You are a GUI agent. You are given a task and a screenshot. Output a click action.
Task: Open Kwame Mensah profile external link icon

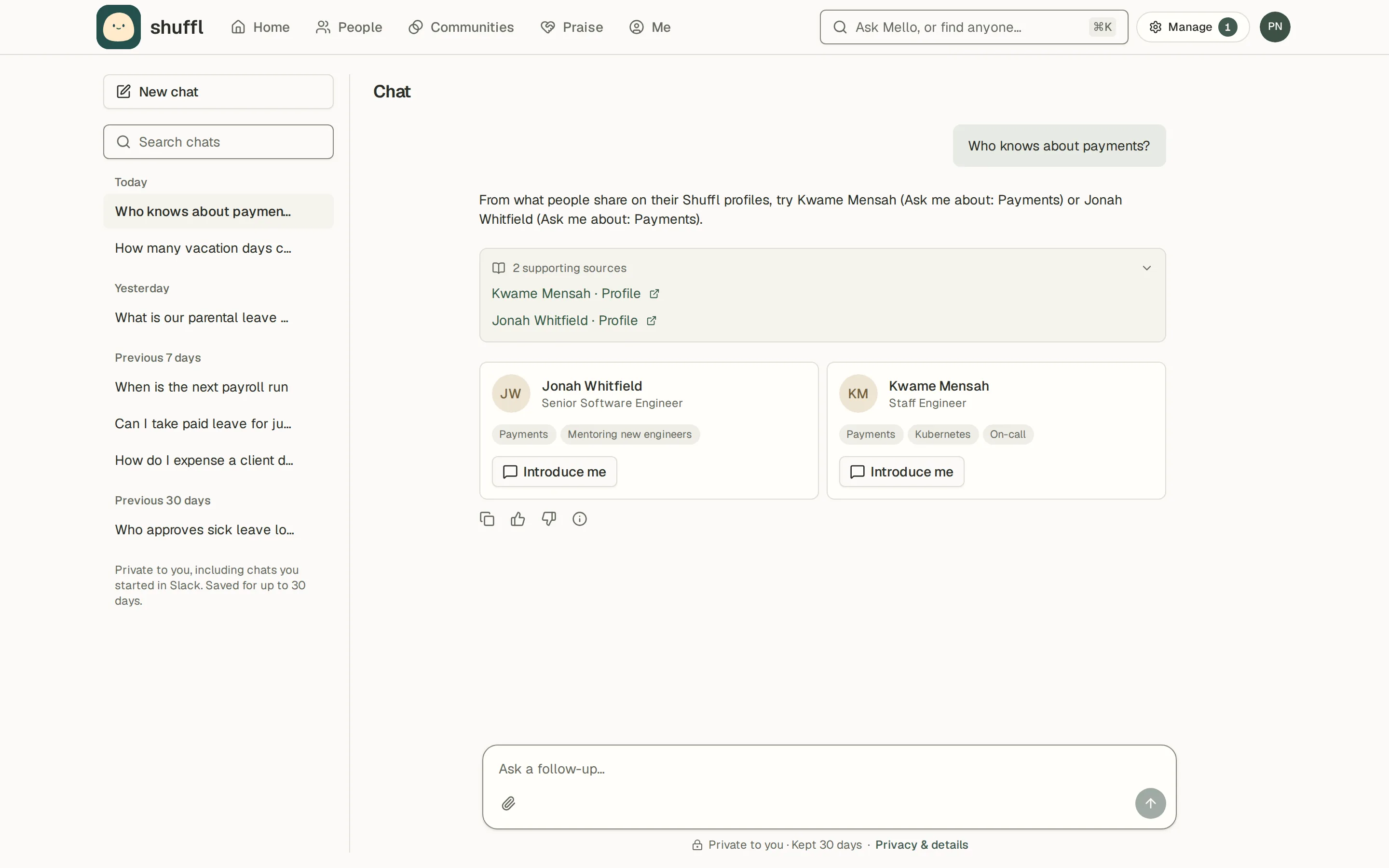pyautogui.click(x=654, y=294)
